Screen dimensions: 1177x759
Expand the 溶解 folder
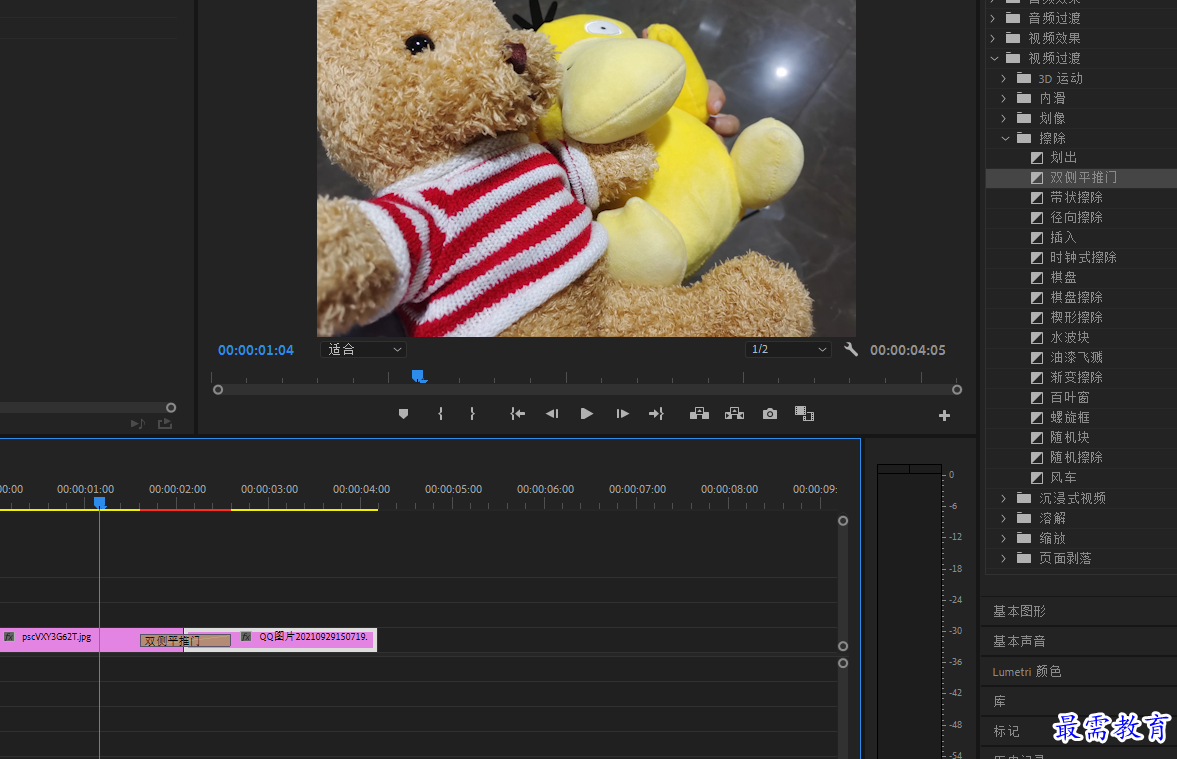[x=1004, y=519]
